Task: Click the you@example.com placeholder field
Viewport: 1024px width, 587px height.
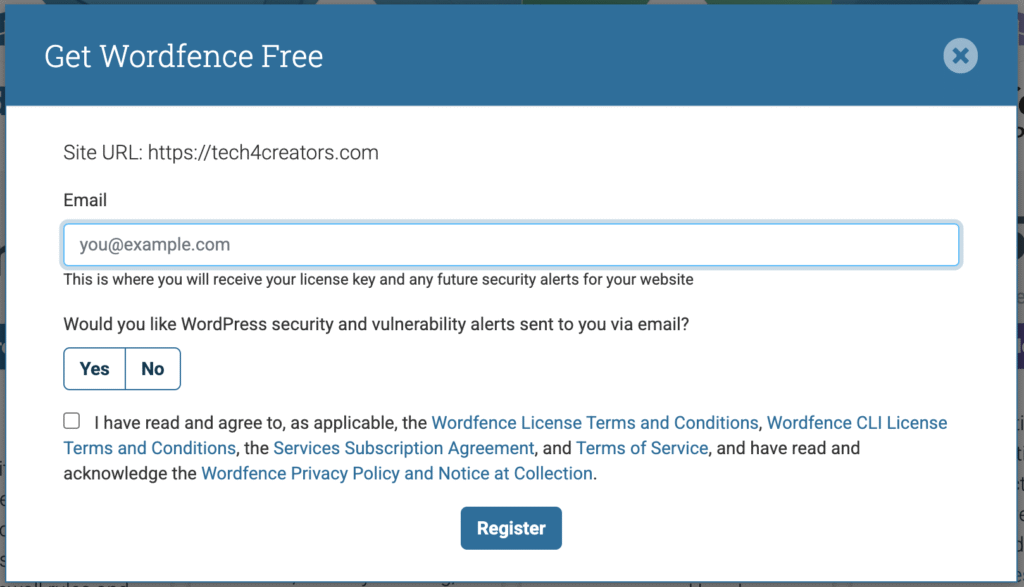Action: pyautogui.click(x=511, y=244)
